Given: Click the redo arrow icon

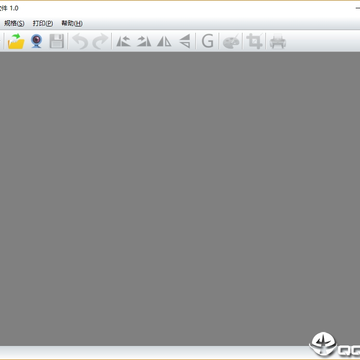Looking at the screenshot, I should [100, 42].
